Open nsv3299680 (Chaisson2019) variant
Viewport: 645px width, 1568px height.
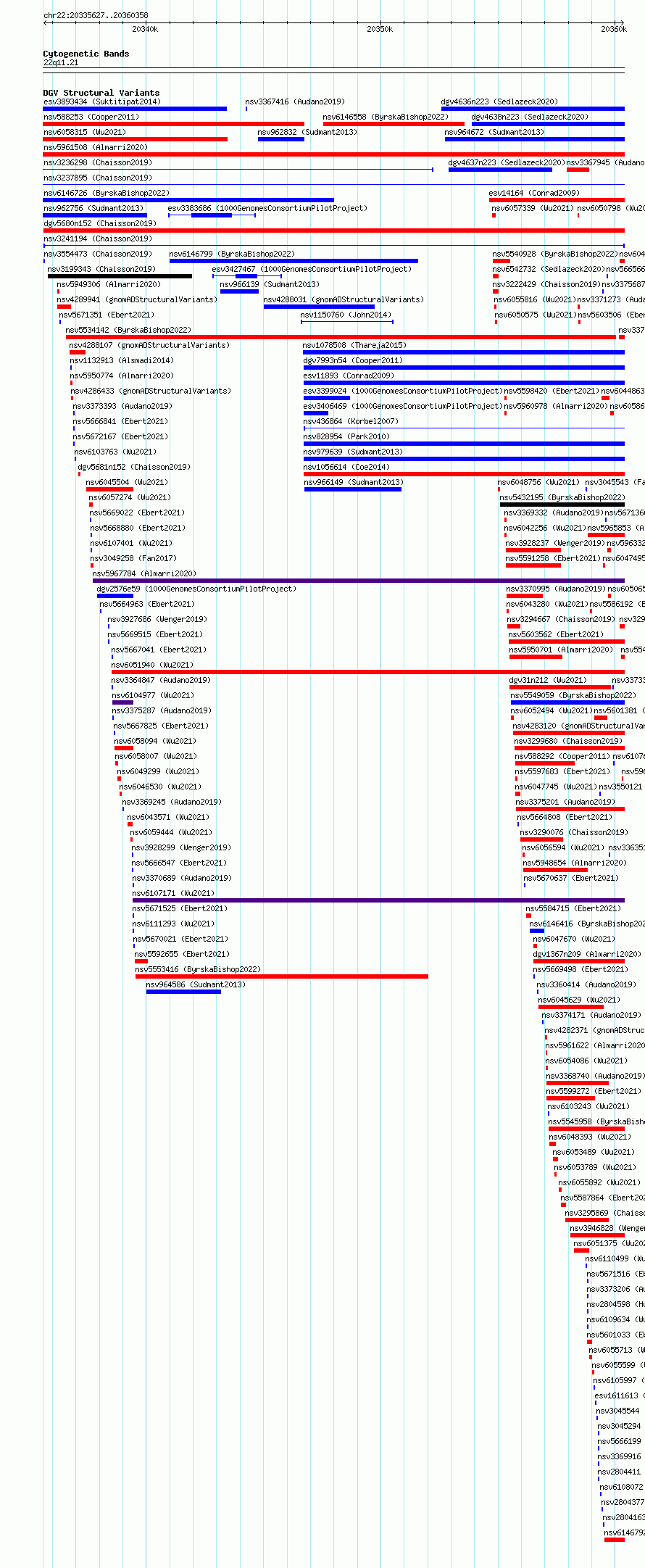[568, 741]
